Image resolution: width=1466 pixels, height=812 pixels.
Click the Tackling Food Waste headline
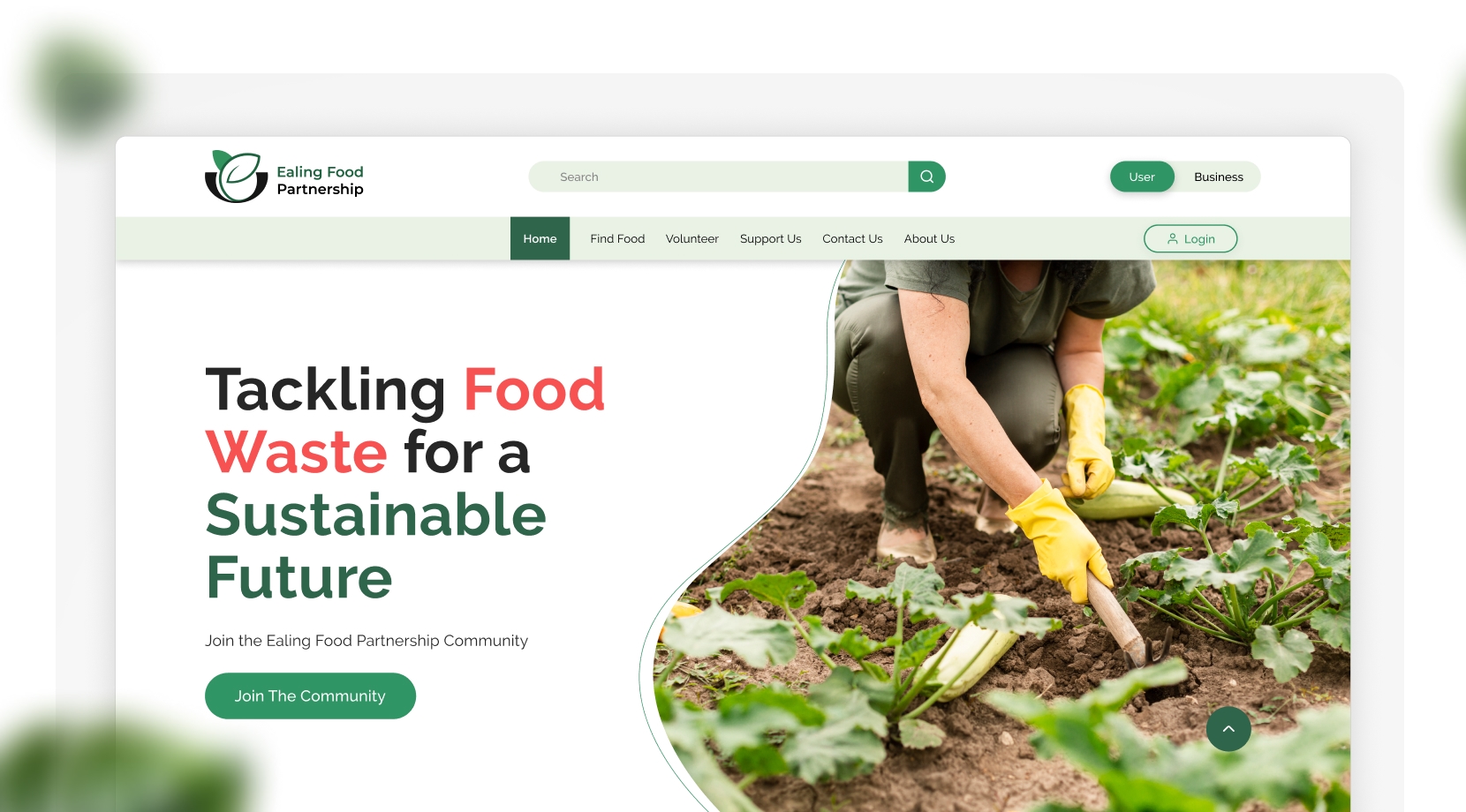(x=404, y=483)
